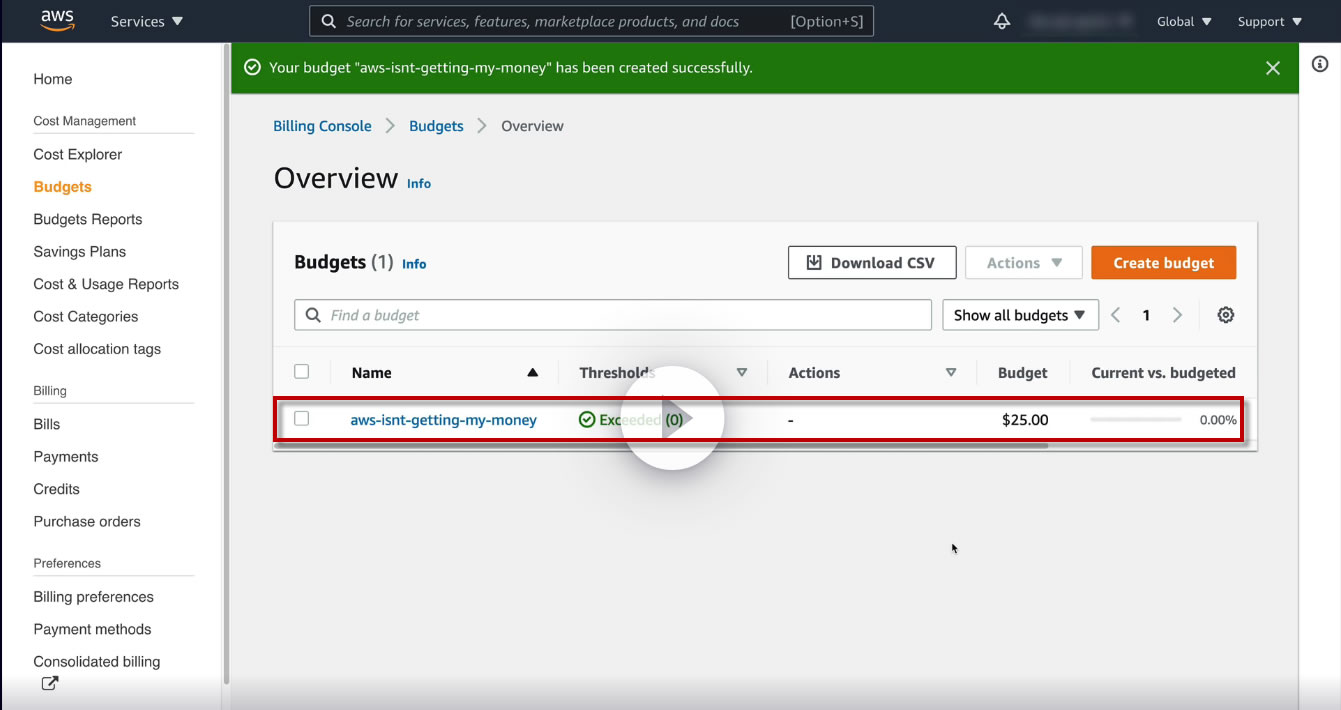Open the notifications bell icon

coord(1002,21)
